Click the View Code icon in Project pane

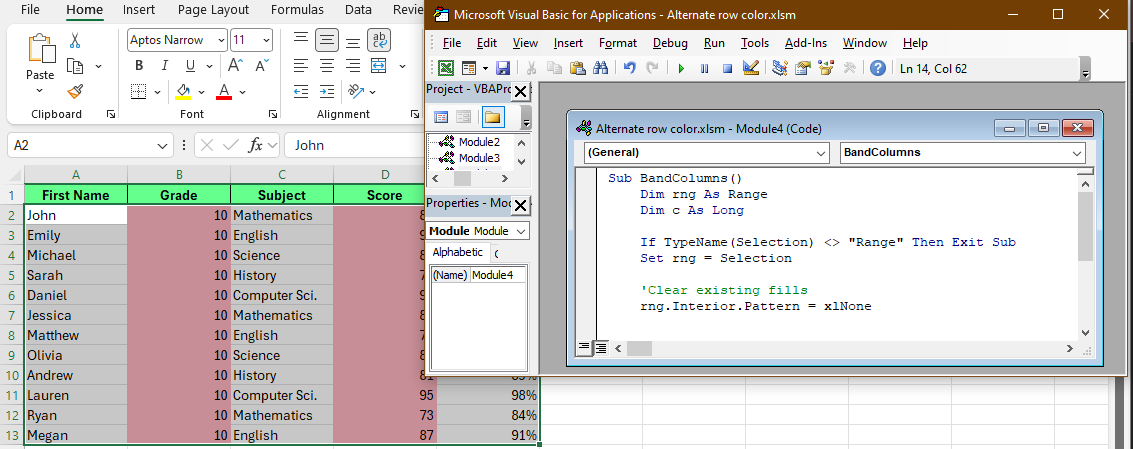441,116
